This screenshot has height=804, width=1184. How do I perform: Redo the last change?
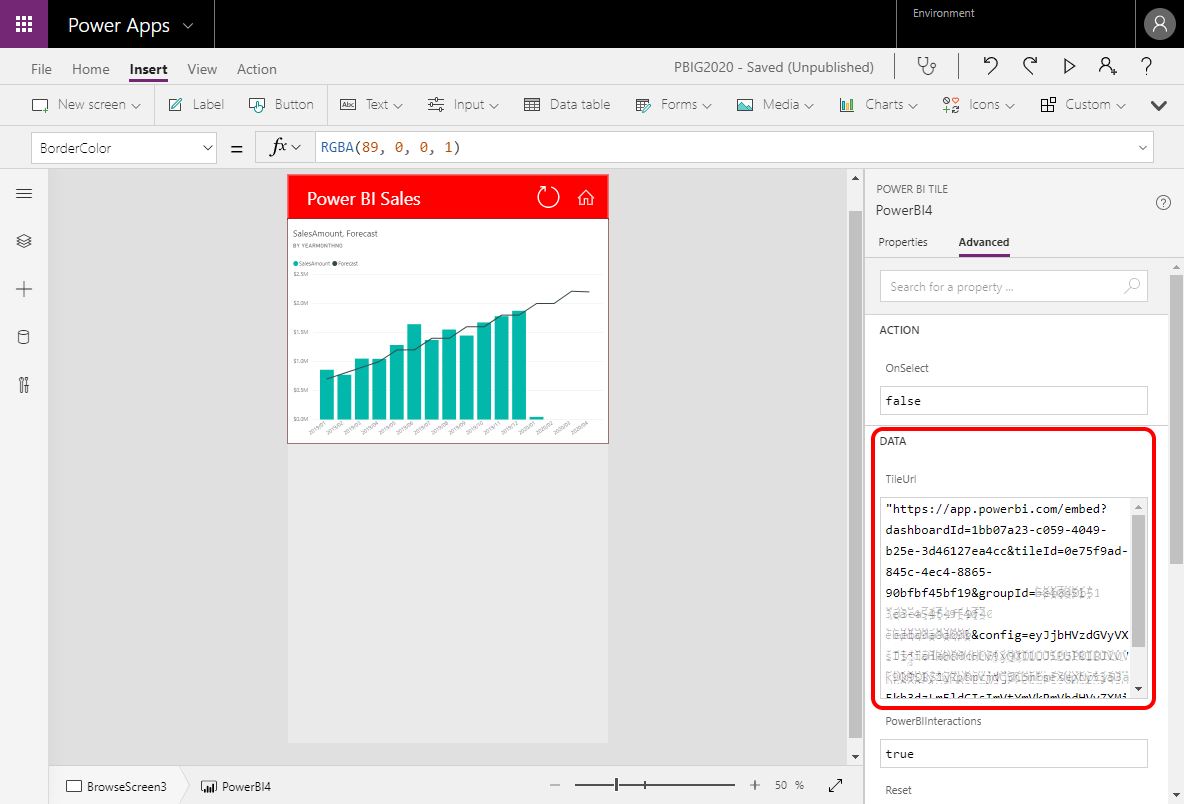tap(1029, 66)
